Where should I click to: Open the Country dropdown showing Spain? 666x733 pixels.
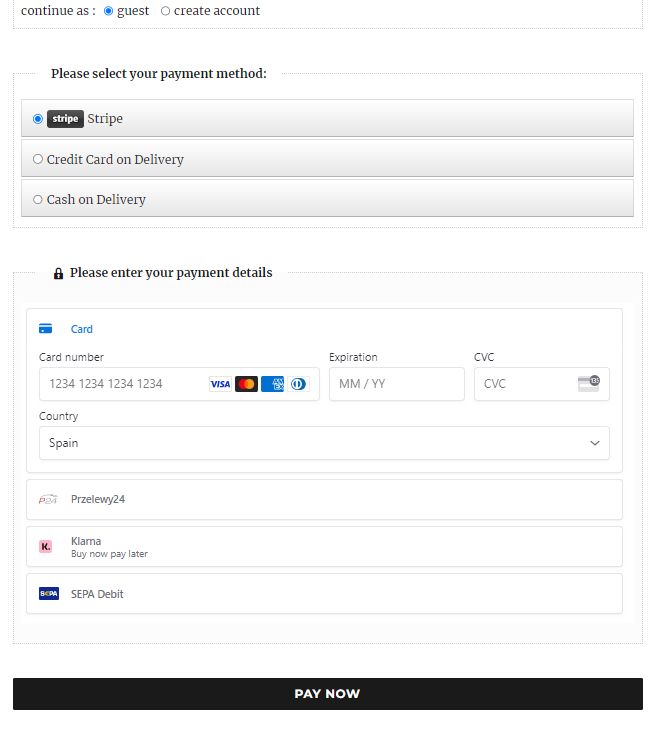coord(324,443)
